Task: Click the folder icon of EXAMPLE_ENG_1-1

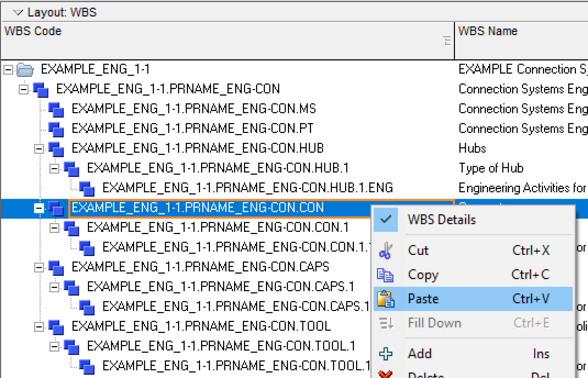Action: (25, 69)
